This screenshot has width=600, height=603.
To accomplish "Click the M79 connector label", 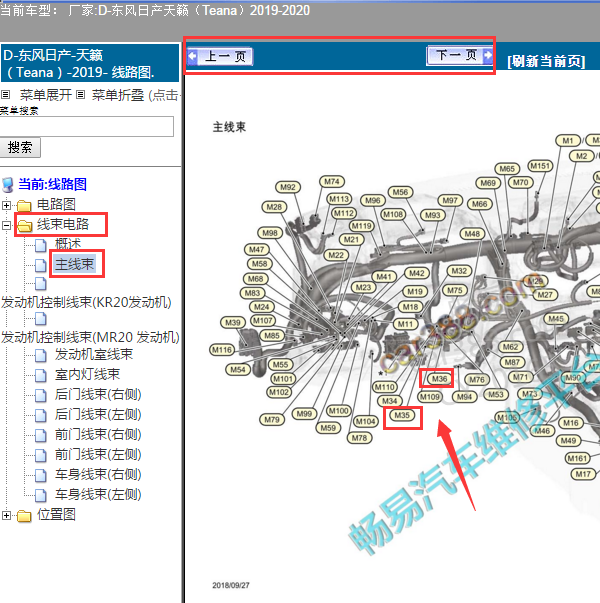I will 272,420.
